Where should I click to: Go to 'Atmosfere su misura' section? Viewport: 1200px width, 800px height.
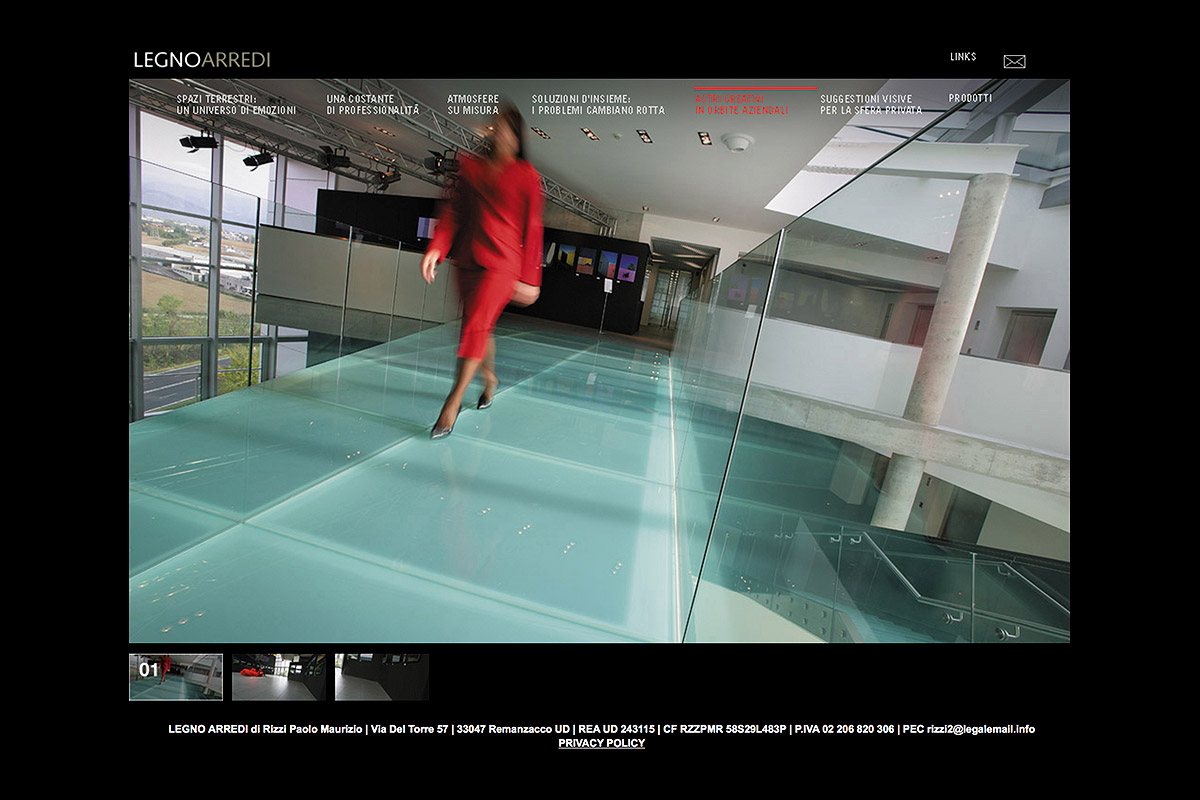[473, 104]
